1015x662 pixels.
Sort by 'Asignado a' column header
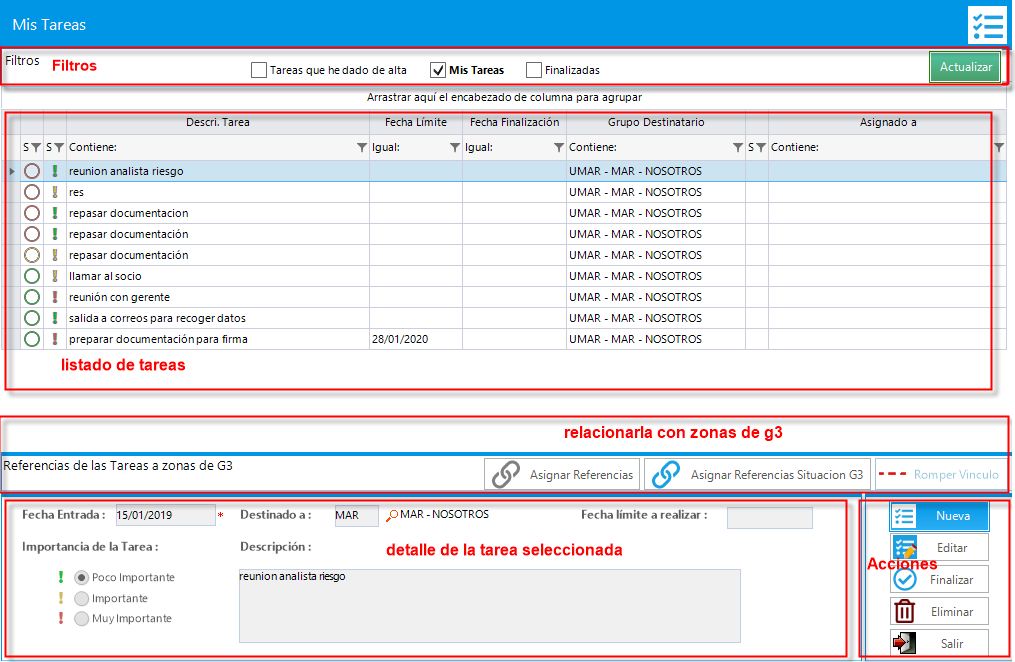click(x=887, y=122)
